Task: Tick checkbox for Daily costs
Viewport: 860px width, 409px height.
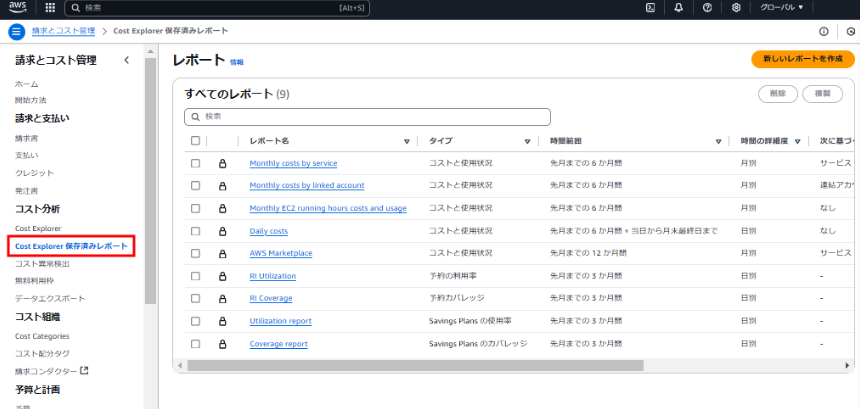Action: 195,231
